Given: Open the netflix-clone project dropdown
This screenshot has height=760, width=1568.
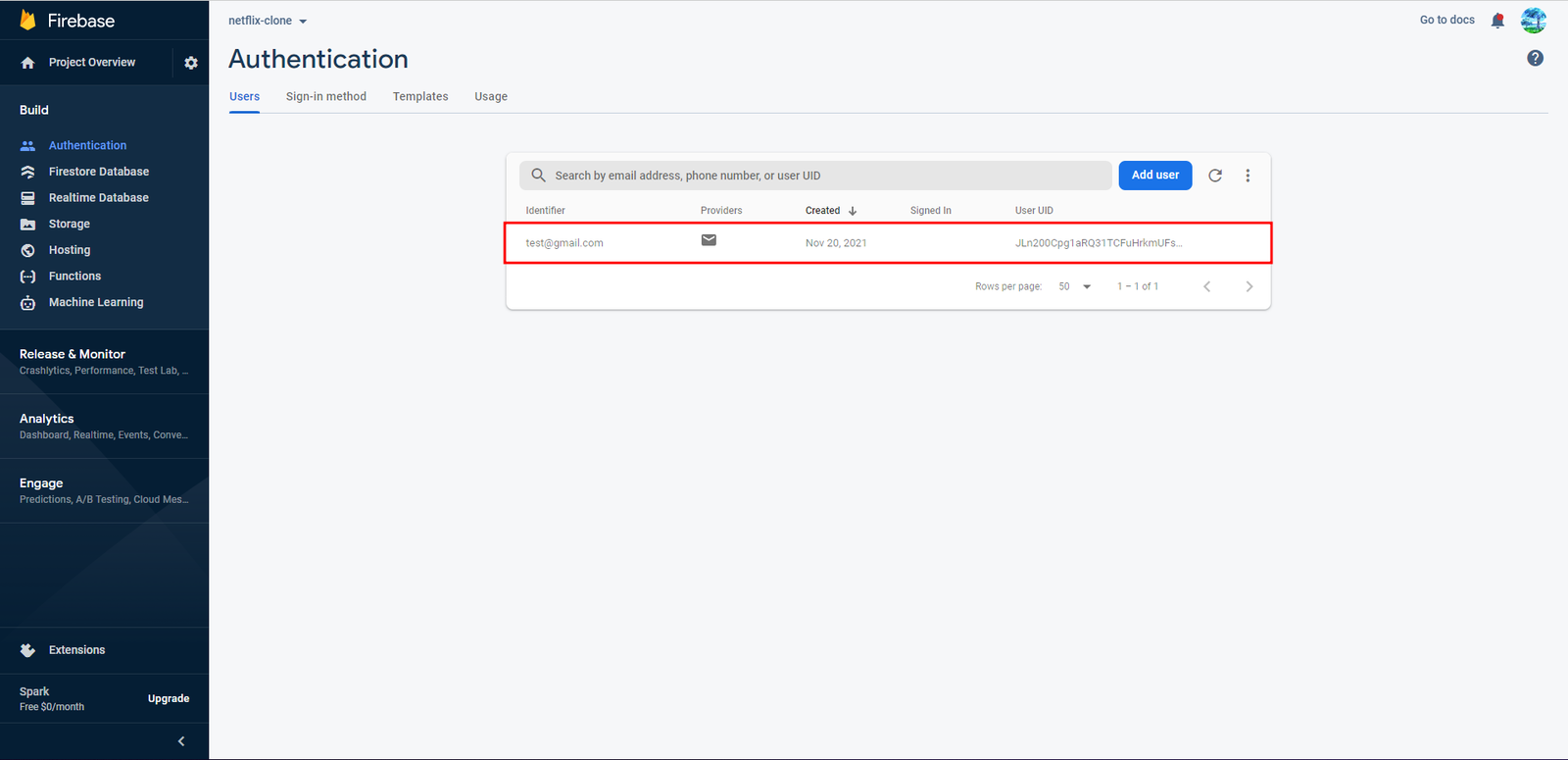Looking at the screenshot, I should pos(268,21).
